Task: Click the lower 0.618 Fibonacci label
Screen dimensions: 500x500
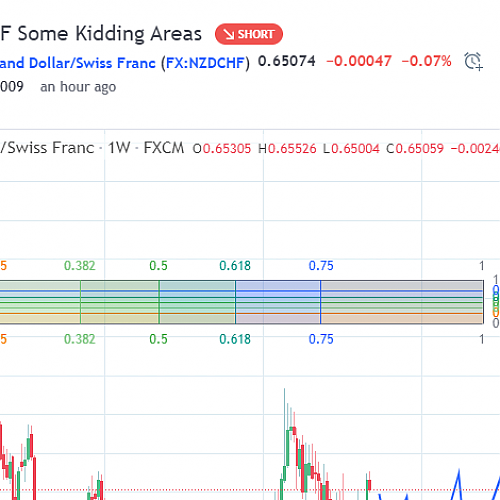Action: point(235,339)
